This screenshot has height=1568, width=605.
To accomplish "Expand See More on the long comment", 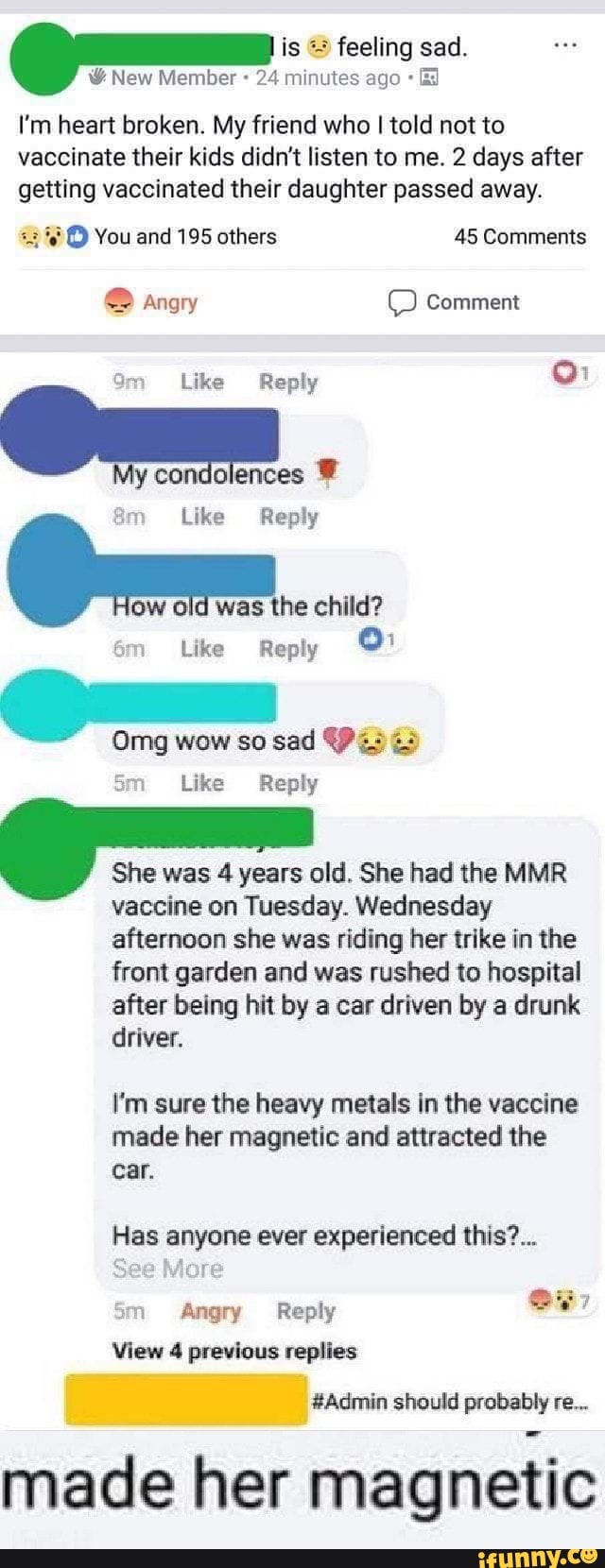I will point(167,1269).
